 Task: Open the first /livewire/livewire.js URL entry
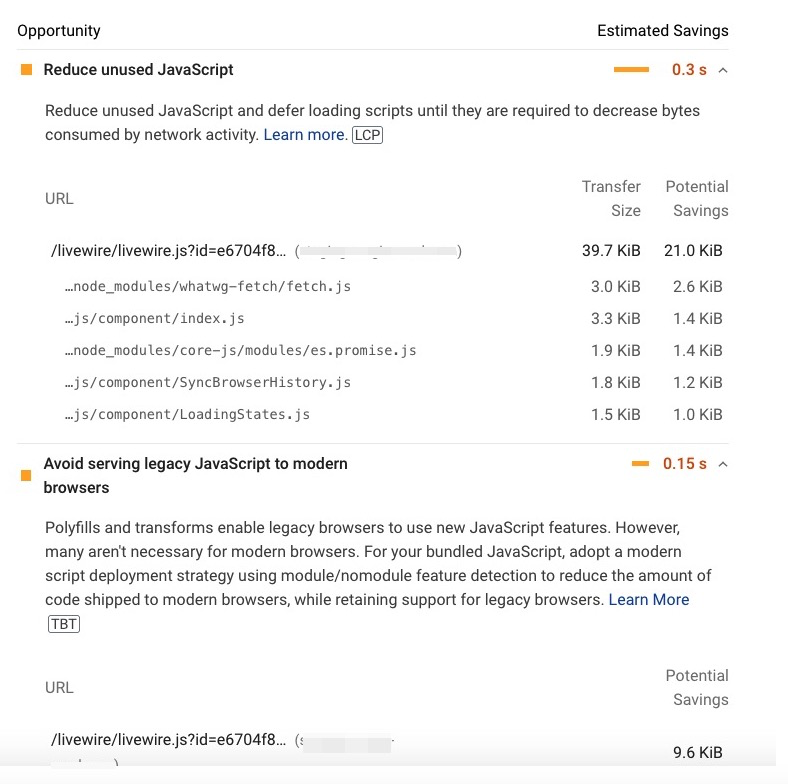(168, 251)
